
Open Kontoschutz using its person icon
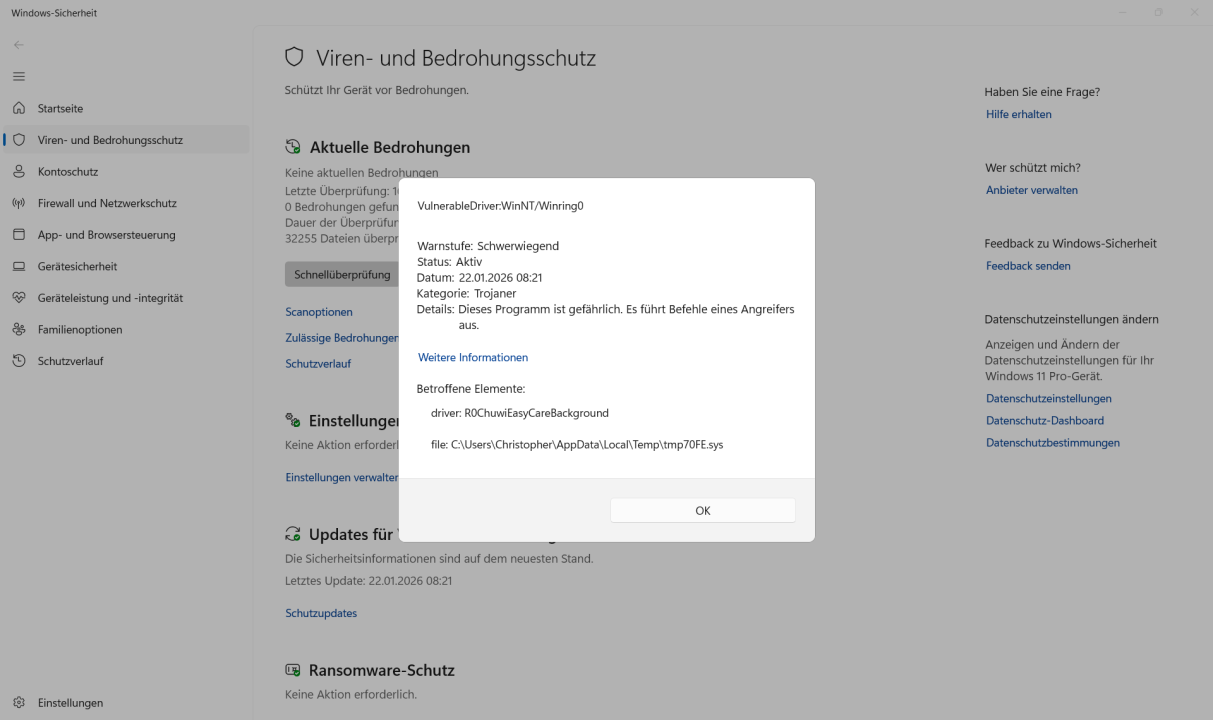18,171
